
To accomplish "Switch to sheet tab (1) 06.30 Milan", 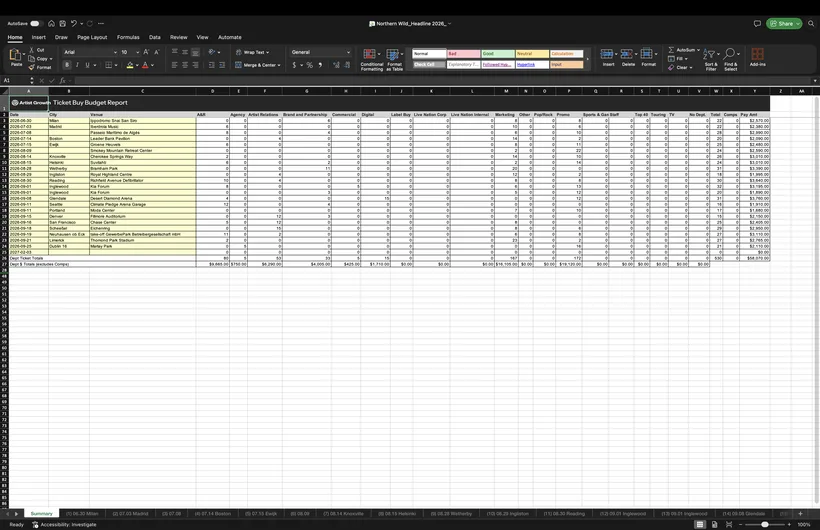I will point(82,514).
